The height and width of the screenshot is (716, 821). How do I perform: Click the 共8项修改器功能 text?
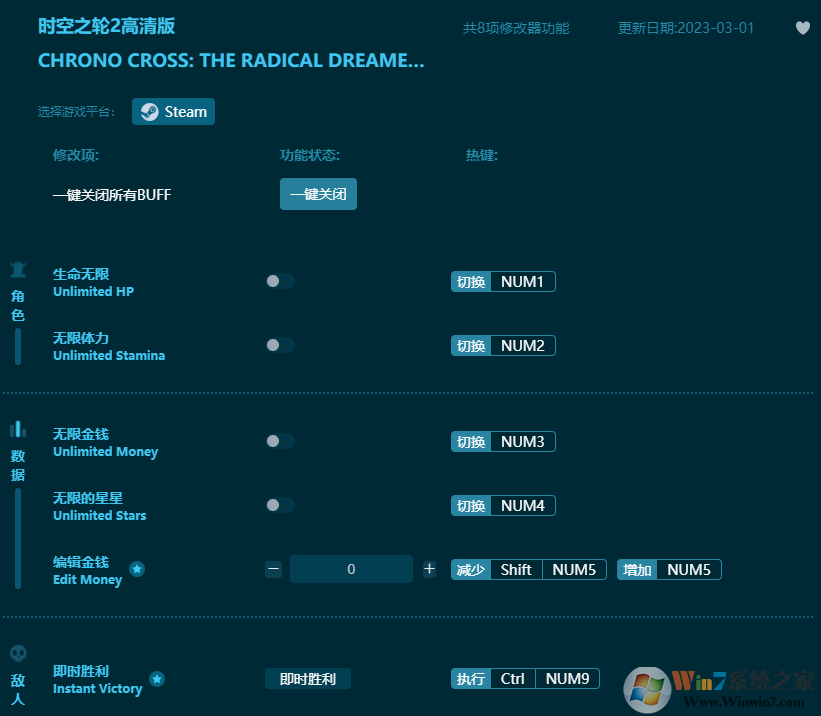(516, 28)
